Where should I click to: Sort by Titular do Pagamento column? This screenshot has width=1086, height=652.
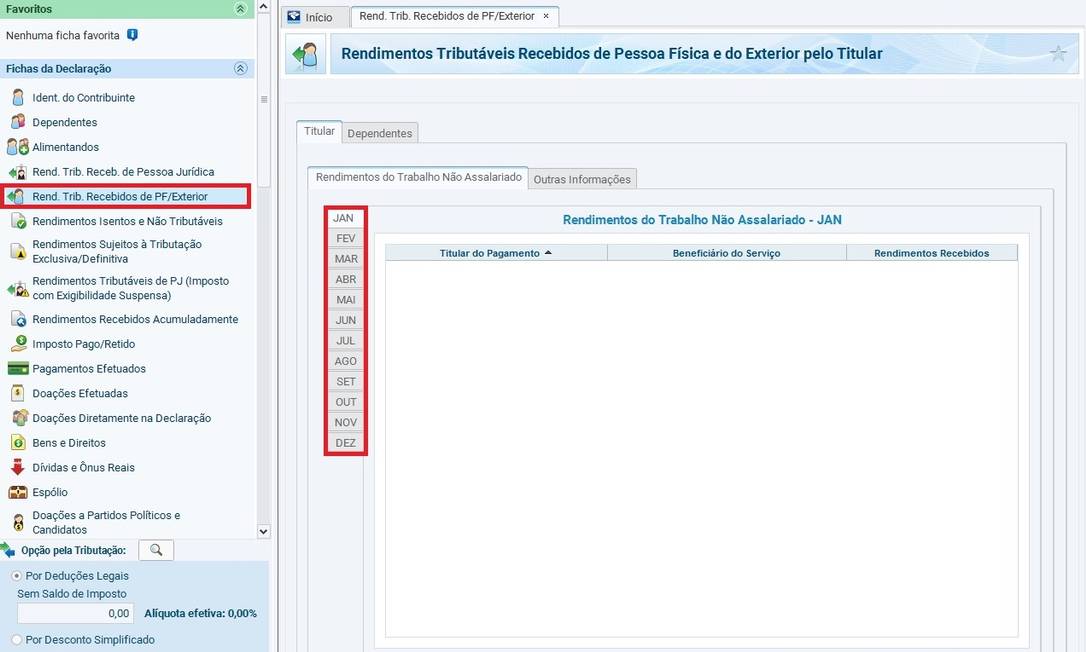coord(495,253)
